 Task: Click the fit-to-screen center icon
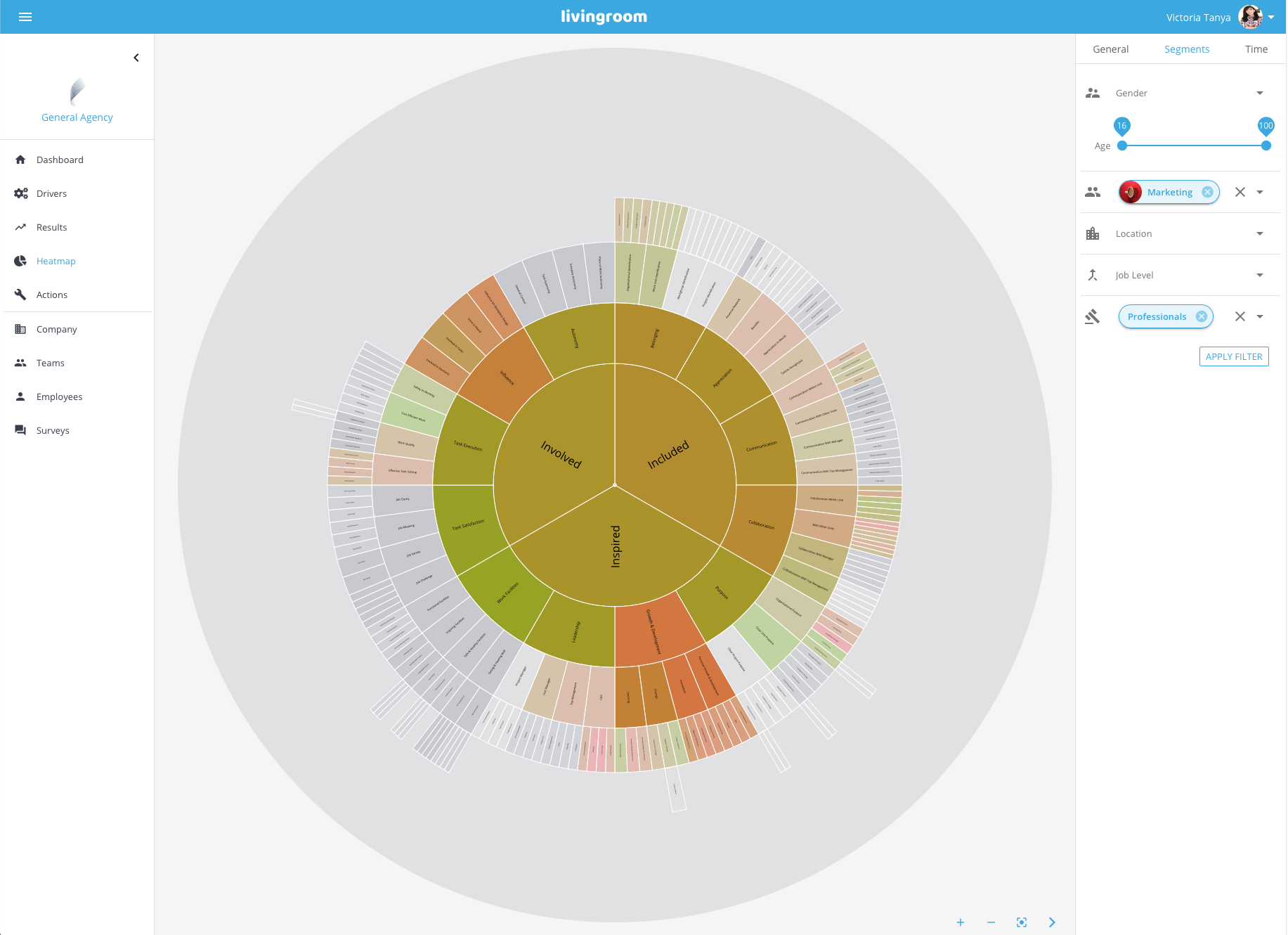click(x=1022, y=922)
